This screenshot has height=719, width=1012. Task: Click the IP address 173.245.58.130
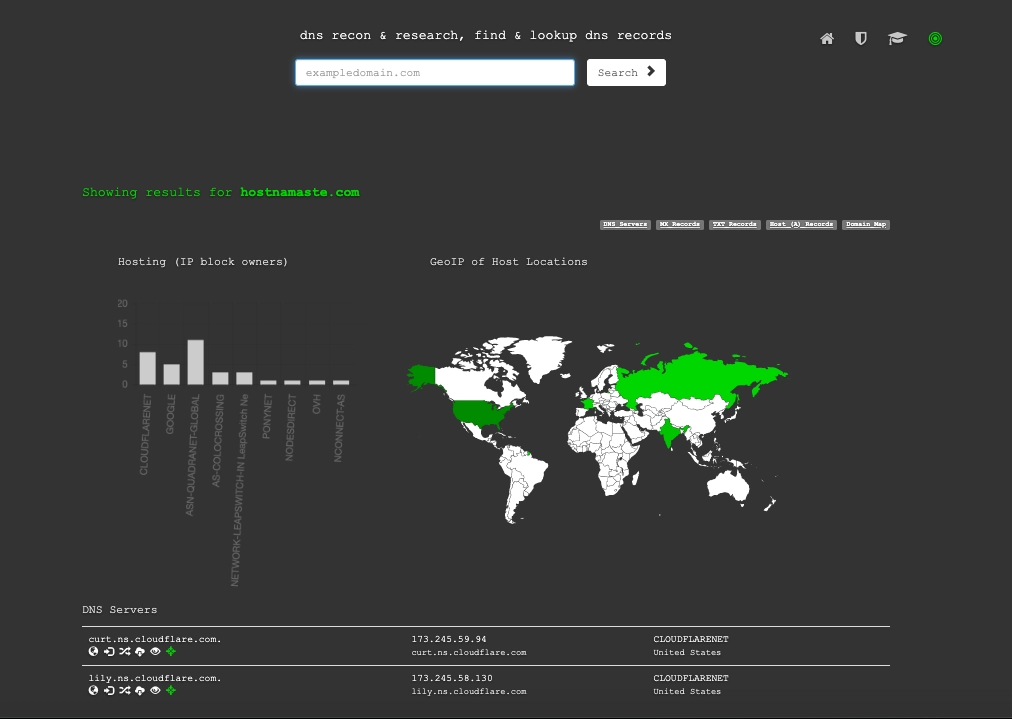pos(452,678)
